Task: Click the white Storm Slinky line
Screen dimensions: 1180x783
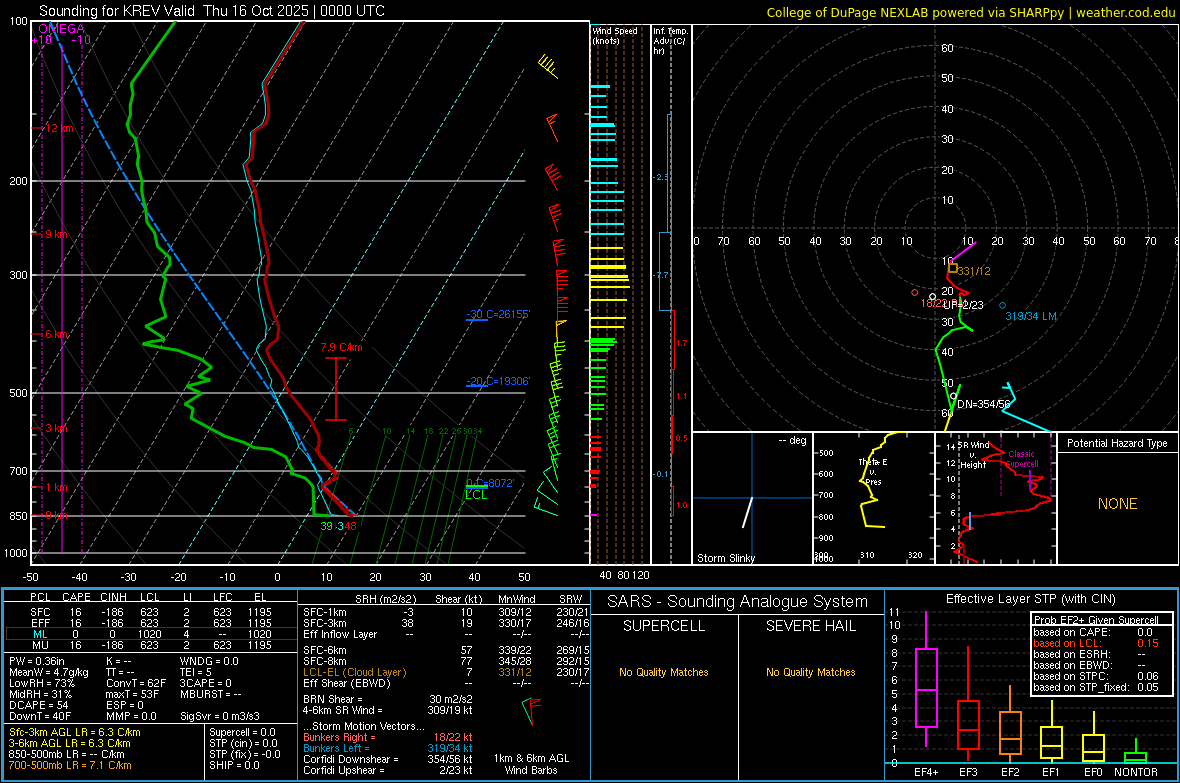Action: tap(747, 512)
